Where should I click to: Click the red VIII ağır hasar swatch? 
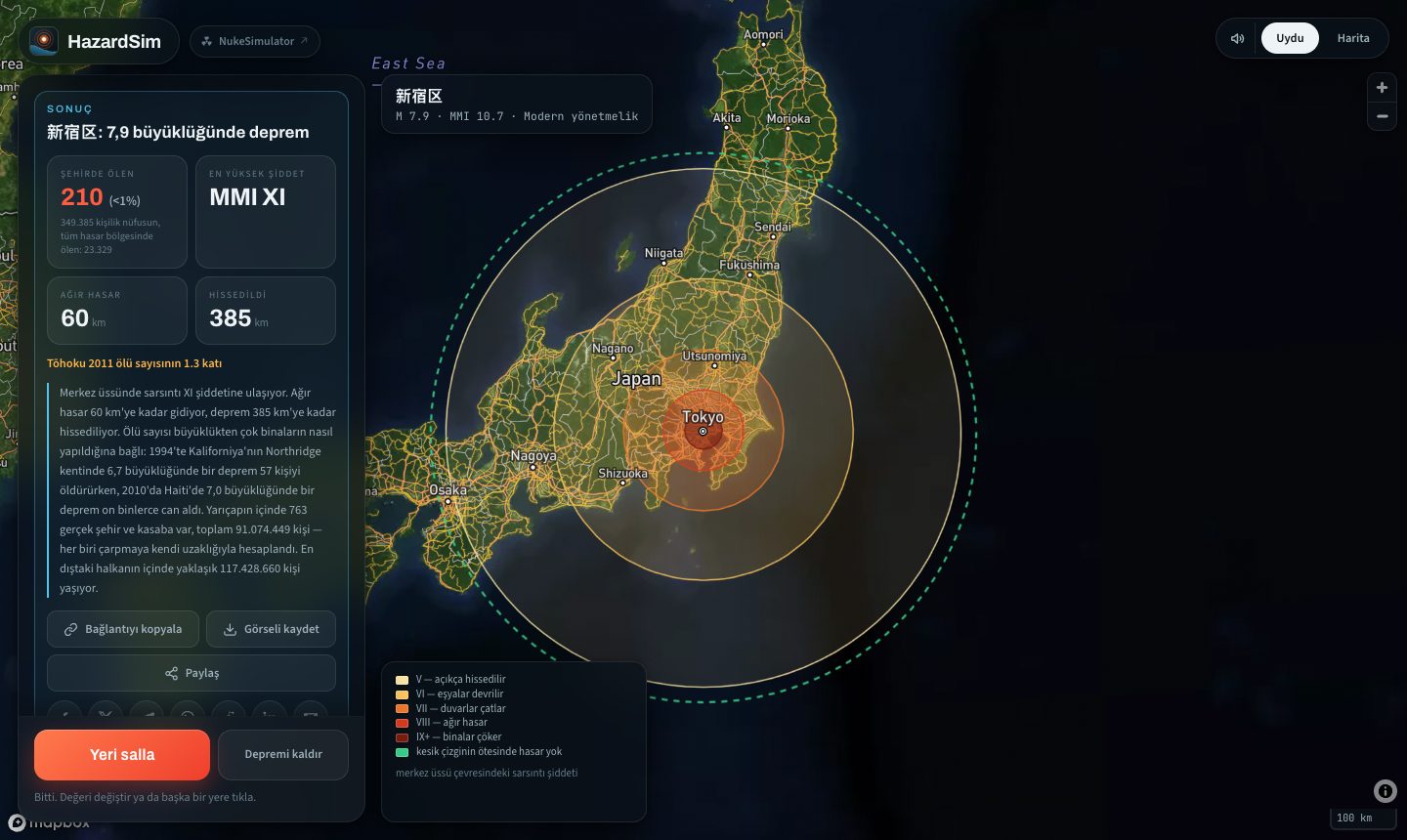point(402,723)
